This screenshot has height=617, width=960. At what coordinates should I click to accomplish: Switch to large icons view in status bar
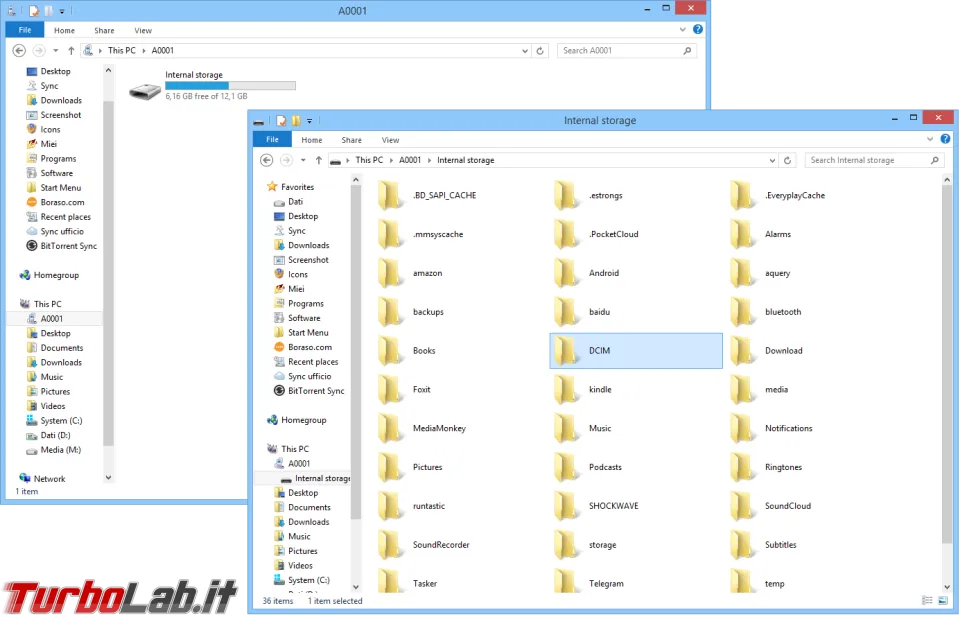(x=943, y=601)
